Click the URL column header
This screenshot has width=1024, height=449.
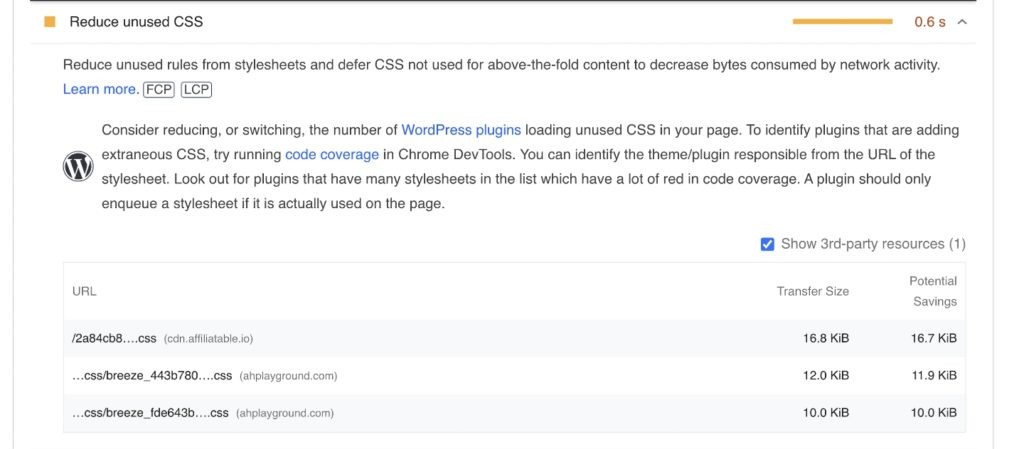click(x=84, y=291)
